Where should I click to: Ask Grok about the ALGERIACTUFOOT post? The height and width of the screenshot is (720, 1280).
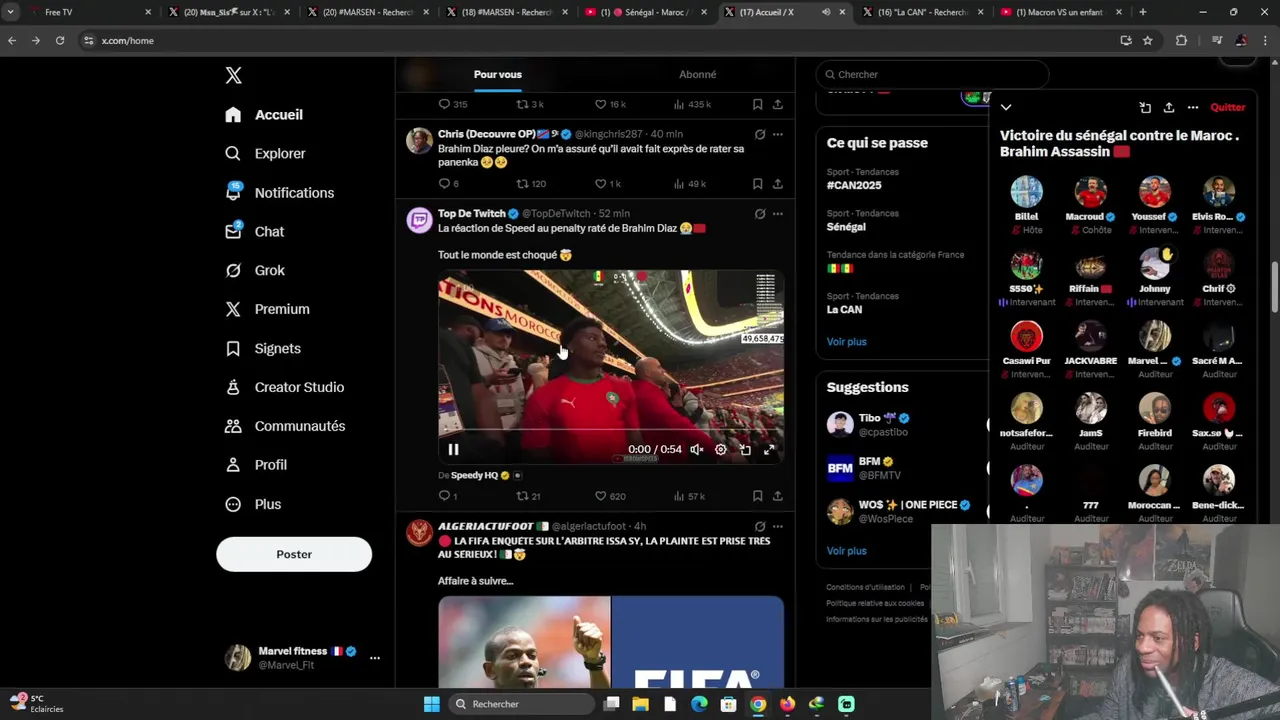[760, 526]
